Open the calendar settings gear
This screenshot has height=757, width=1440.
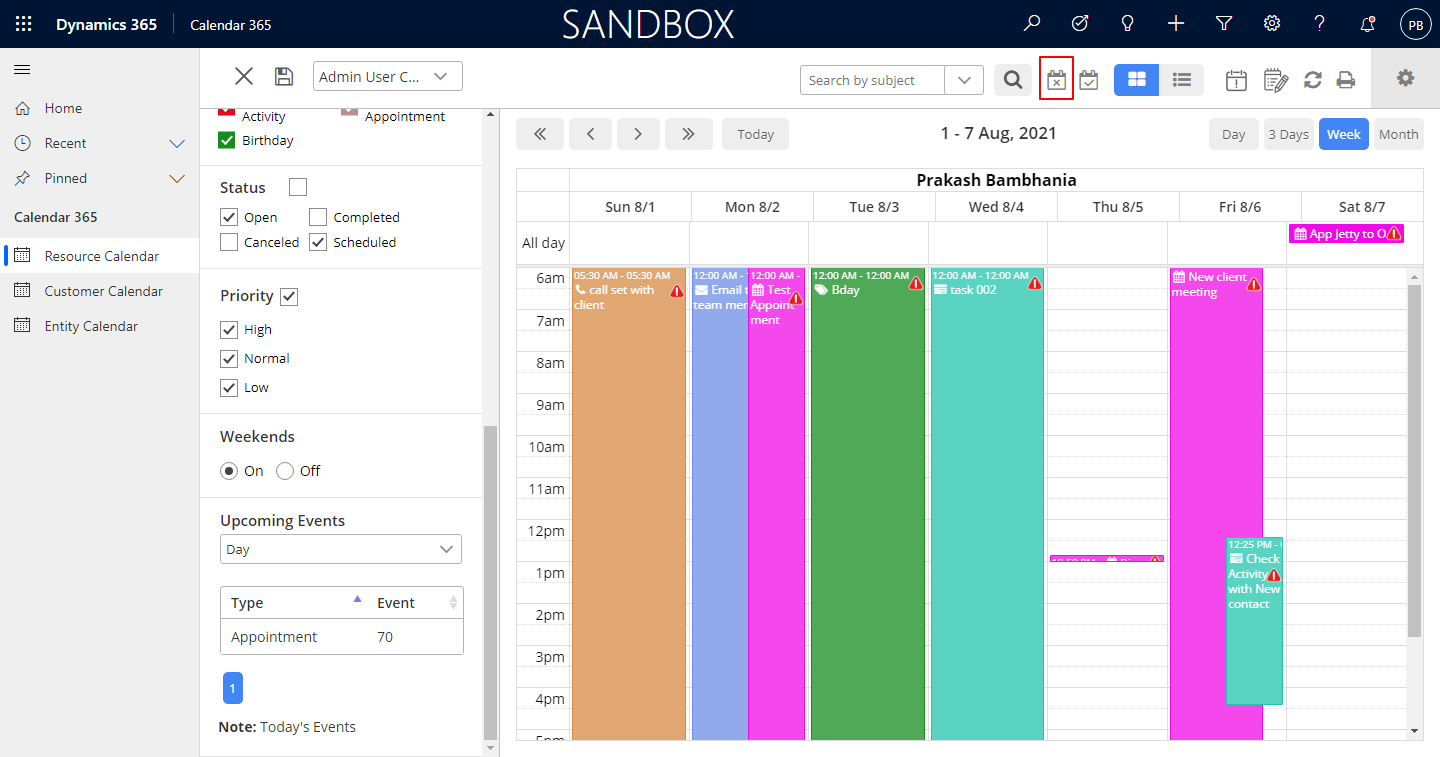1405,78
